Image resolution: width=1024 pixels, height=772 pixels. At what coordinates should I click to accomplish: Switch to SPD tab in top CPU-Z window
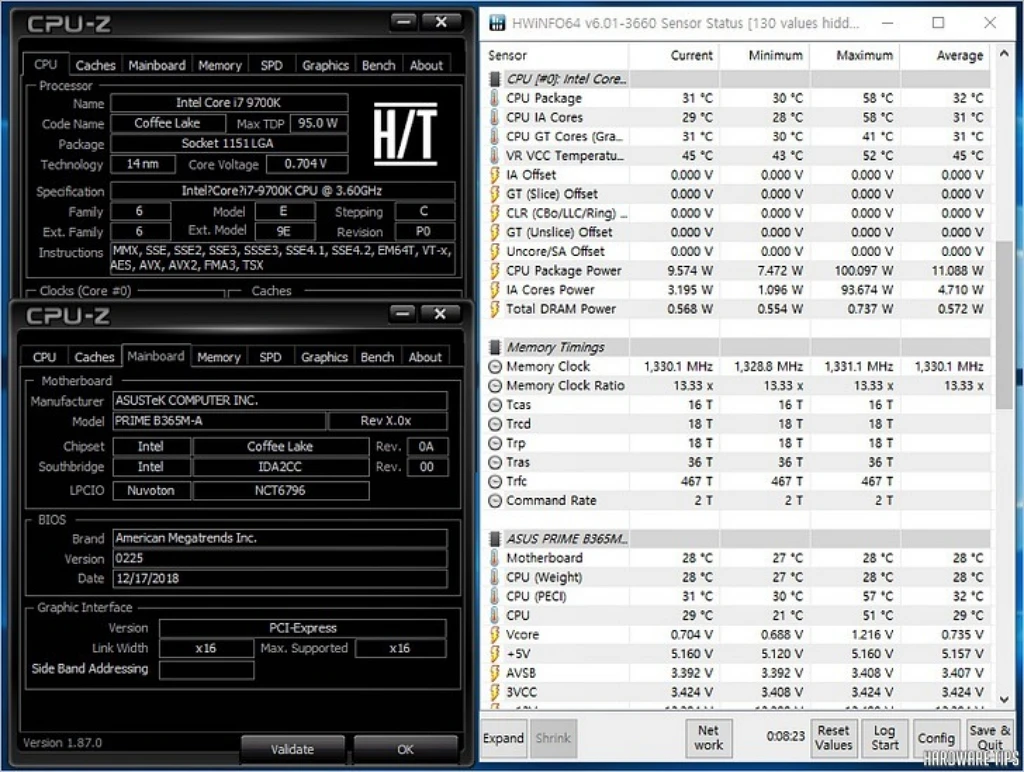point(272,65)
